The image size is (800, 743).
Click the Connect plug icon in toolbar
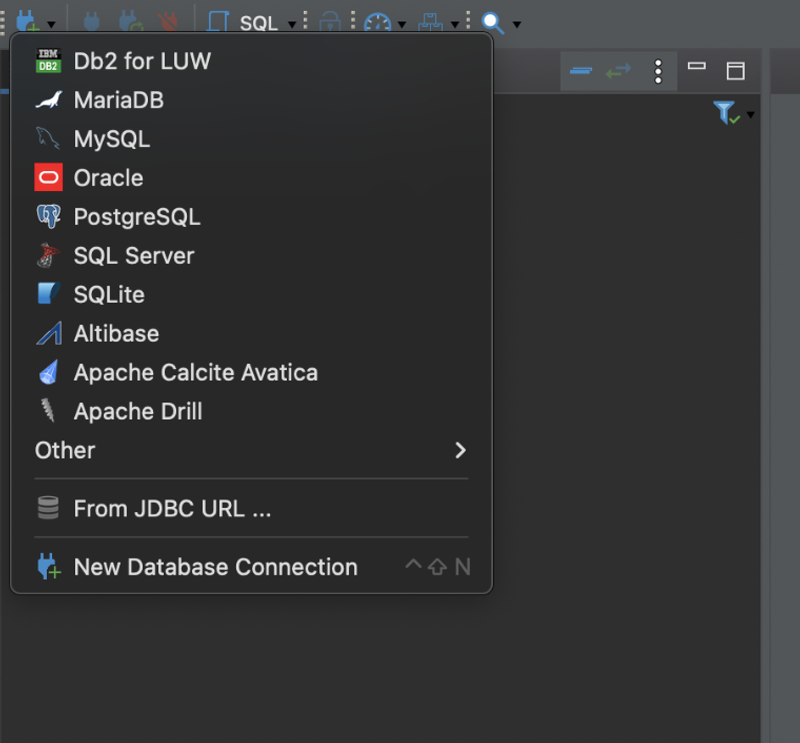(x=91, y=21)
